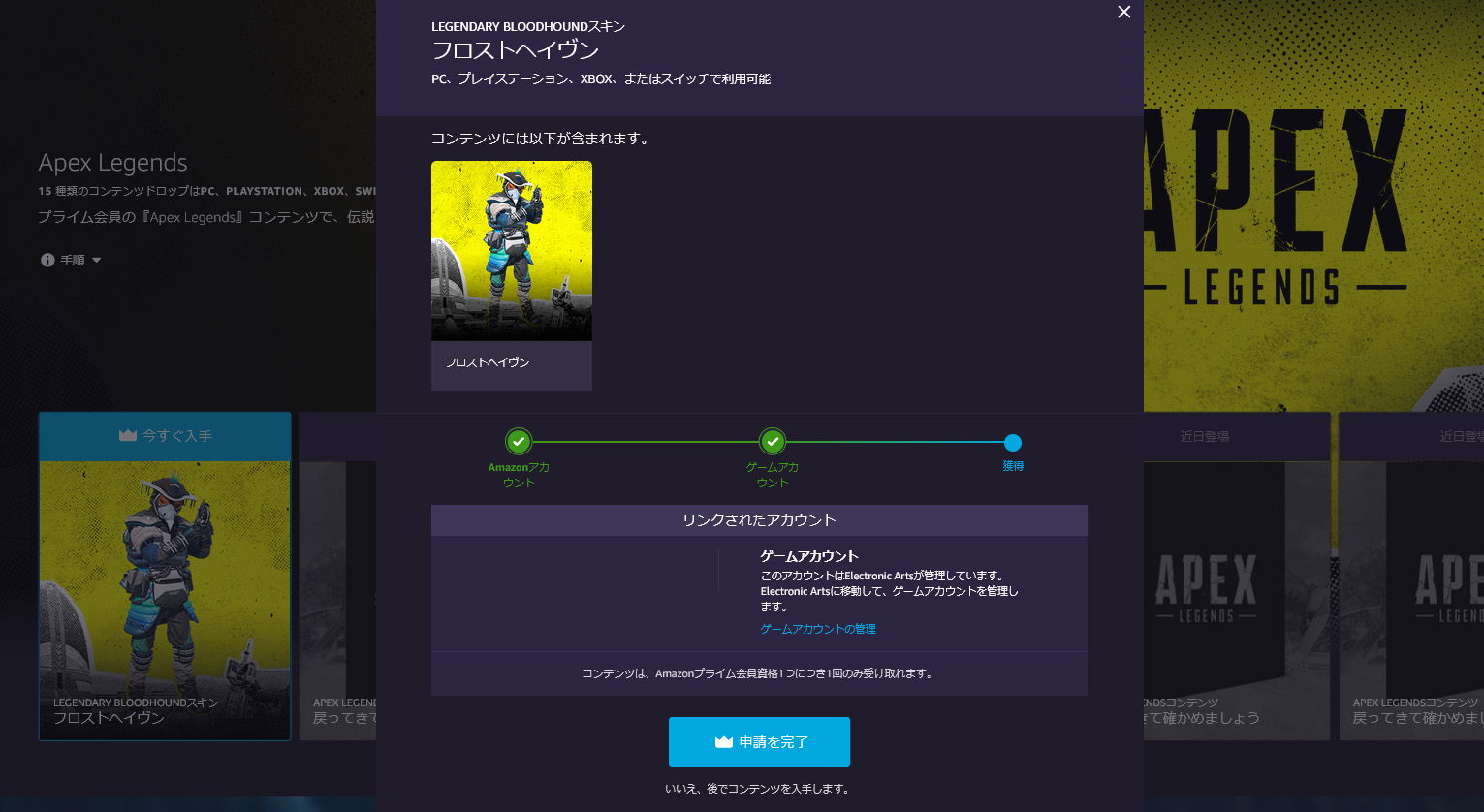Click the blue 獲得 step circle

(x=1012, y=443)
